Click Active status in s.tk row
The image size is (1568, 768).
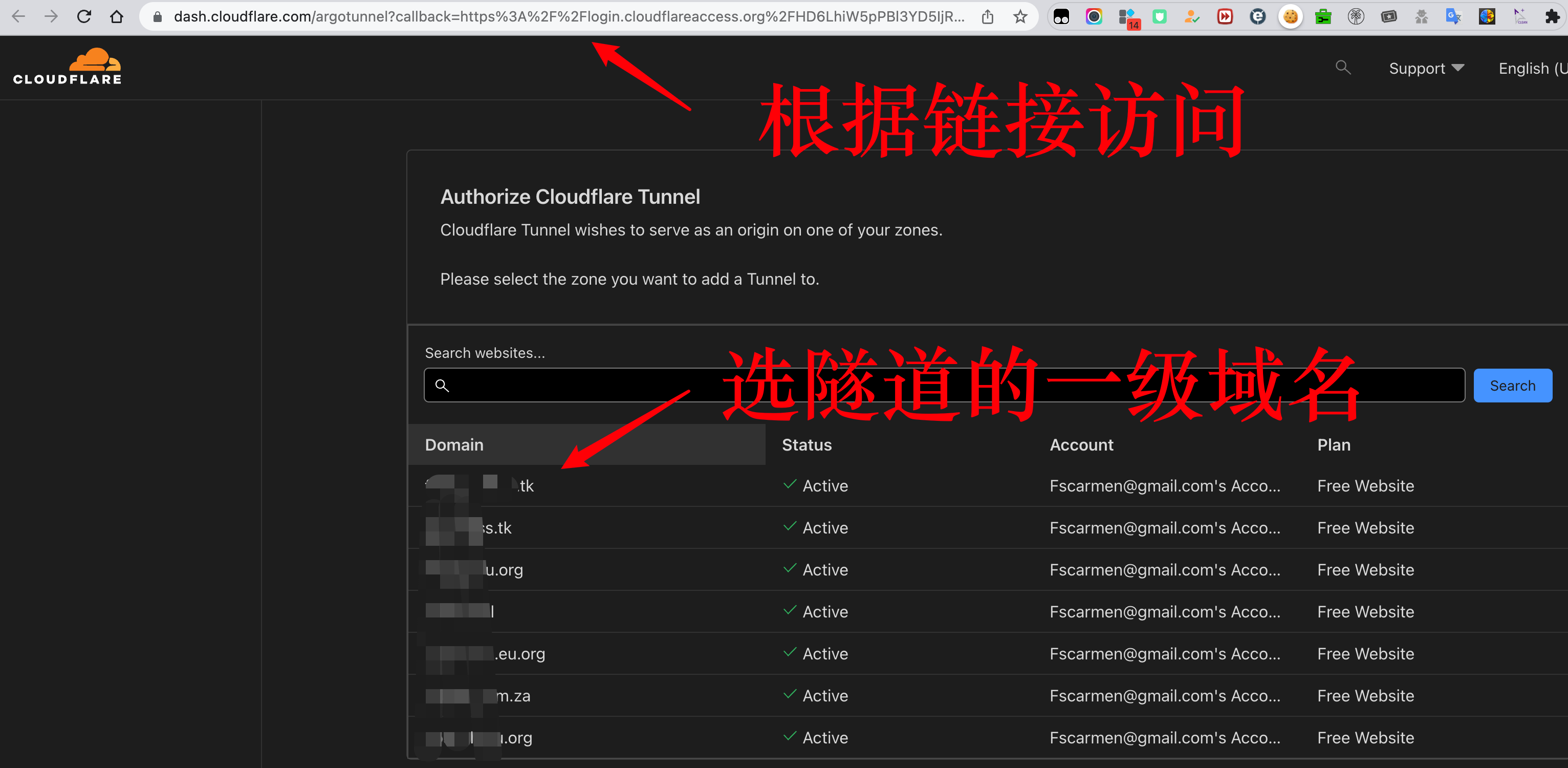tap(816, 527)
